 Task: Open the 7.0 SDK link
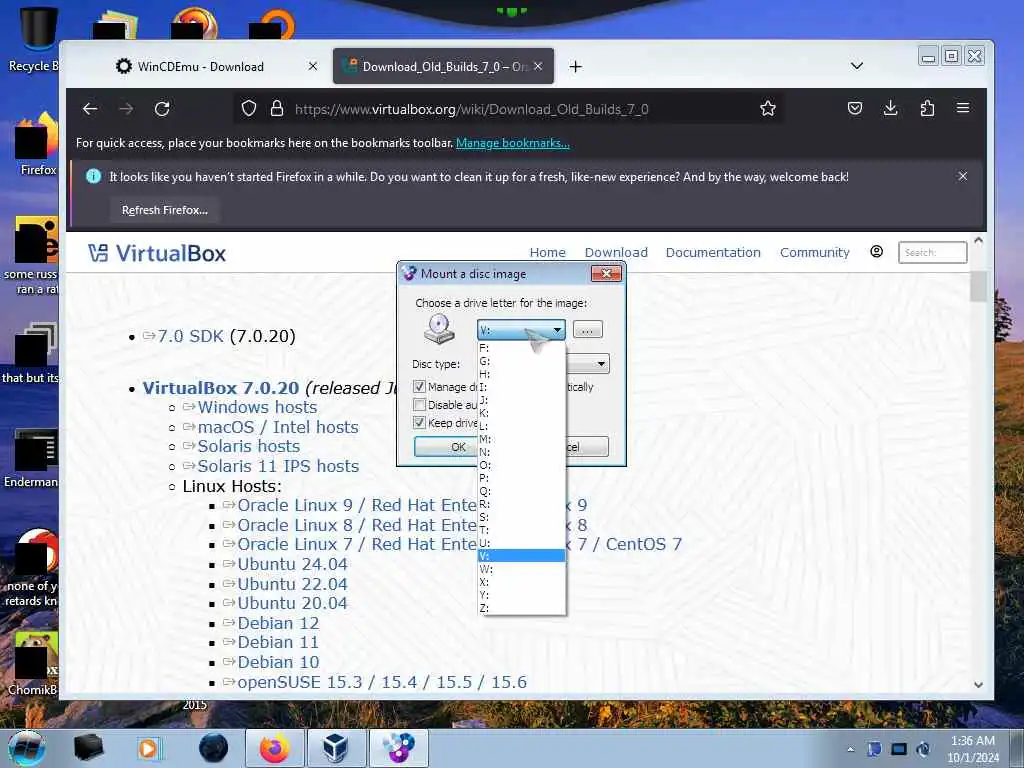pyautogui.click(x=191, y=336)
